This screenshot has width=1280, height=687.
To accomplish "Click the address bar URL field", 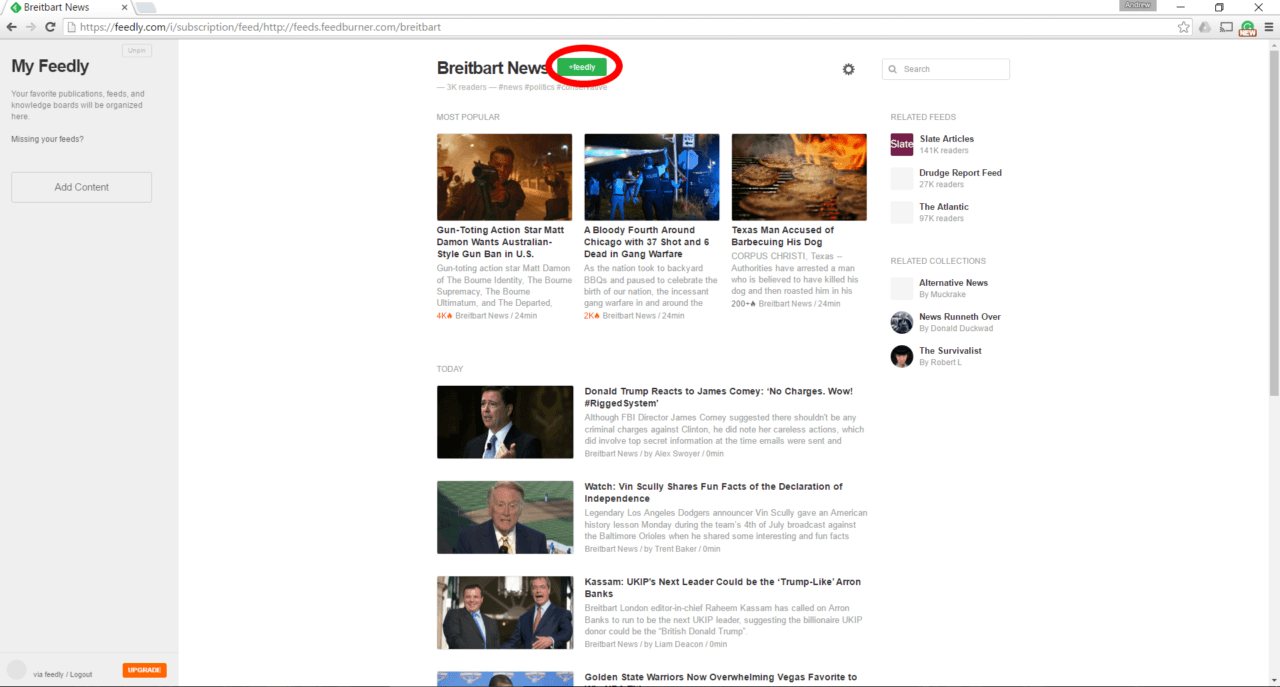I will pyautogui.click(x=620, y=27).
